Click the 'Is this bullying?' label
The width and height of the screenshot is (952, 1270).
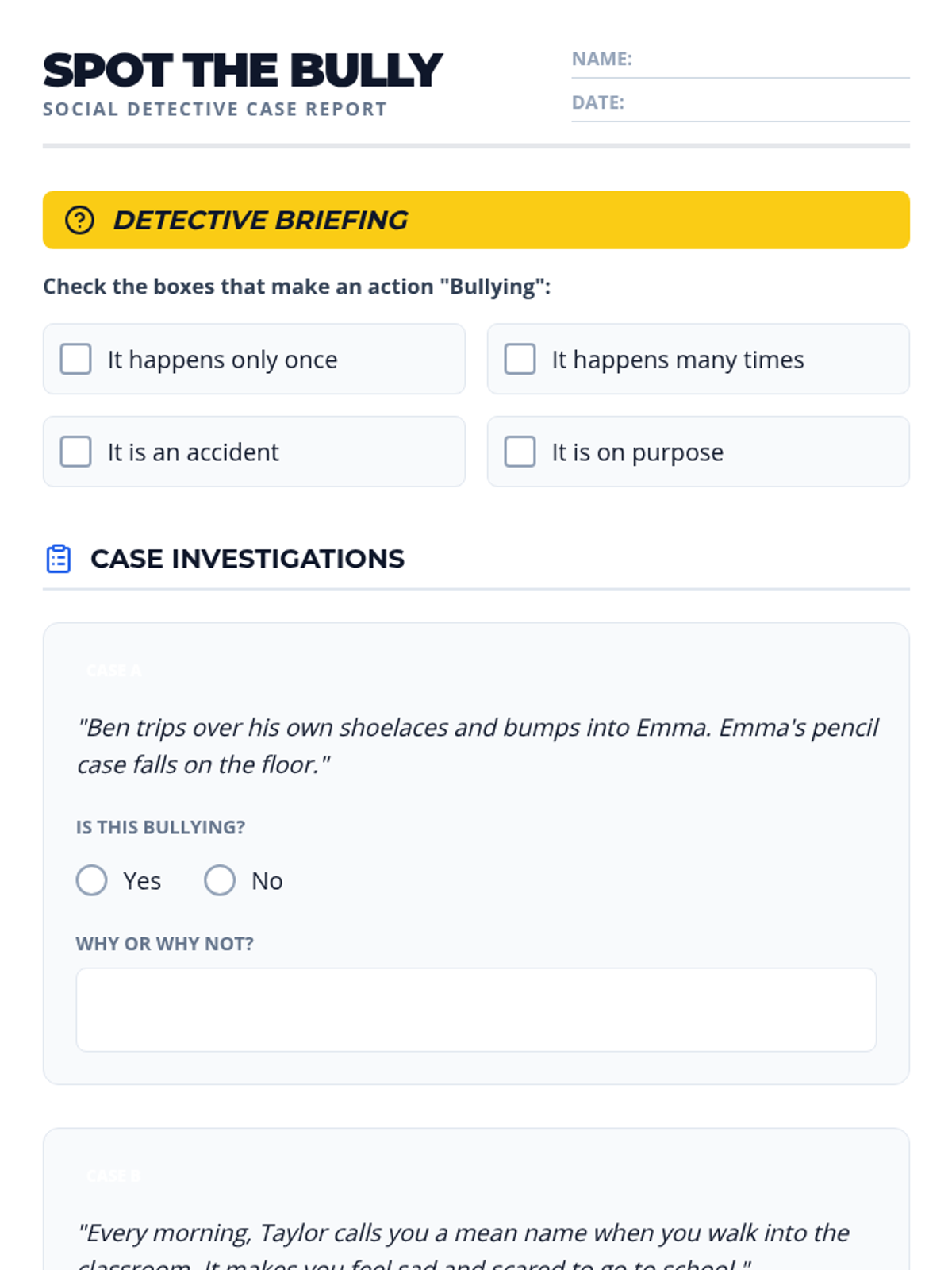click(x=160, y=827)
